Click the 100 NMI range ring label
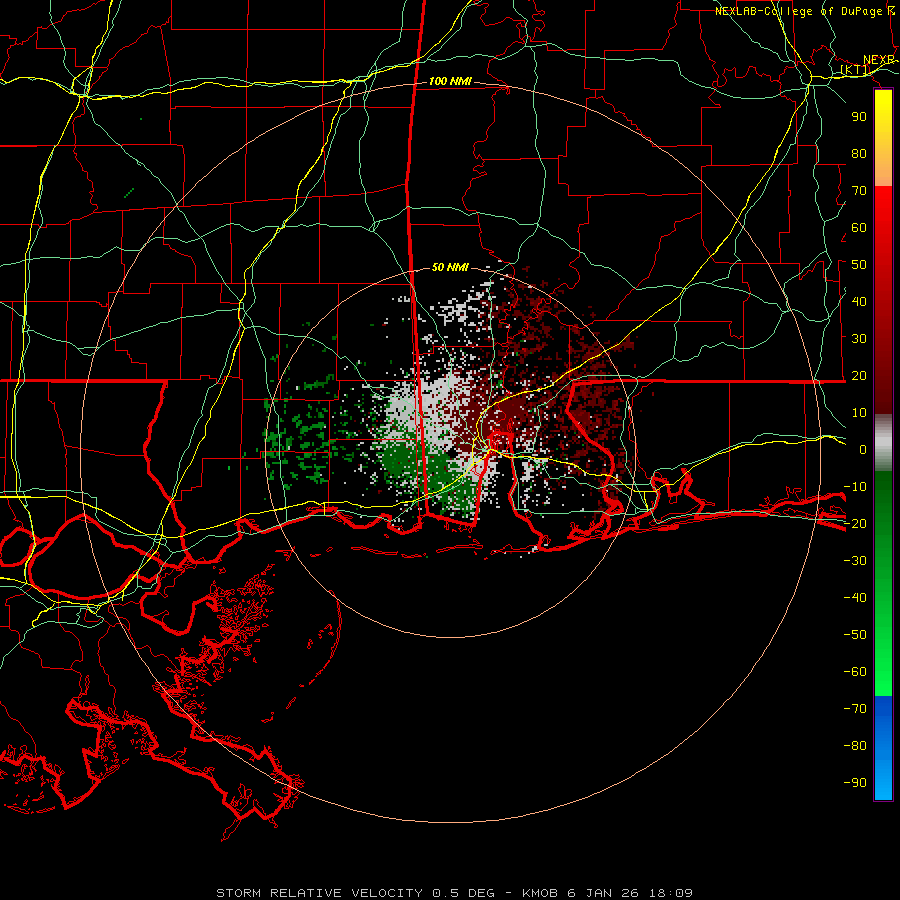The width and height of the screenshot is (900, 900). (450, 82)
